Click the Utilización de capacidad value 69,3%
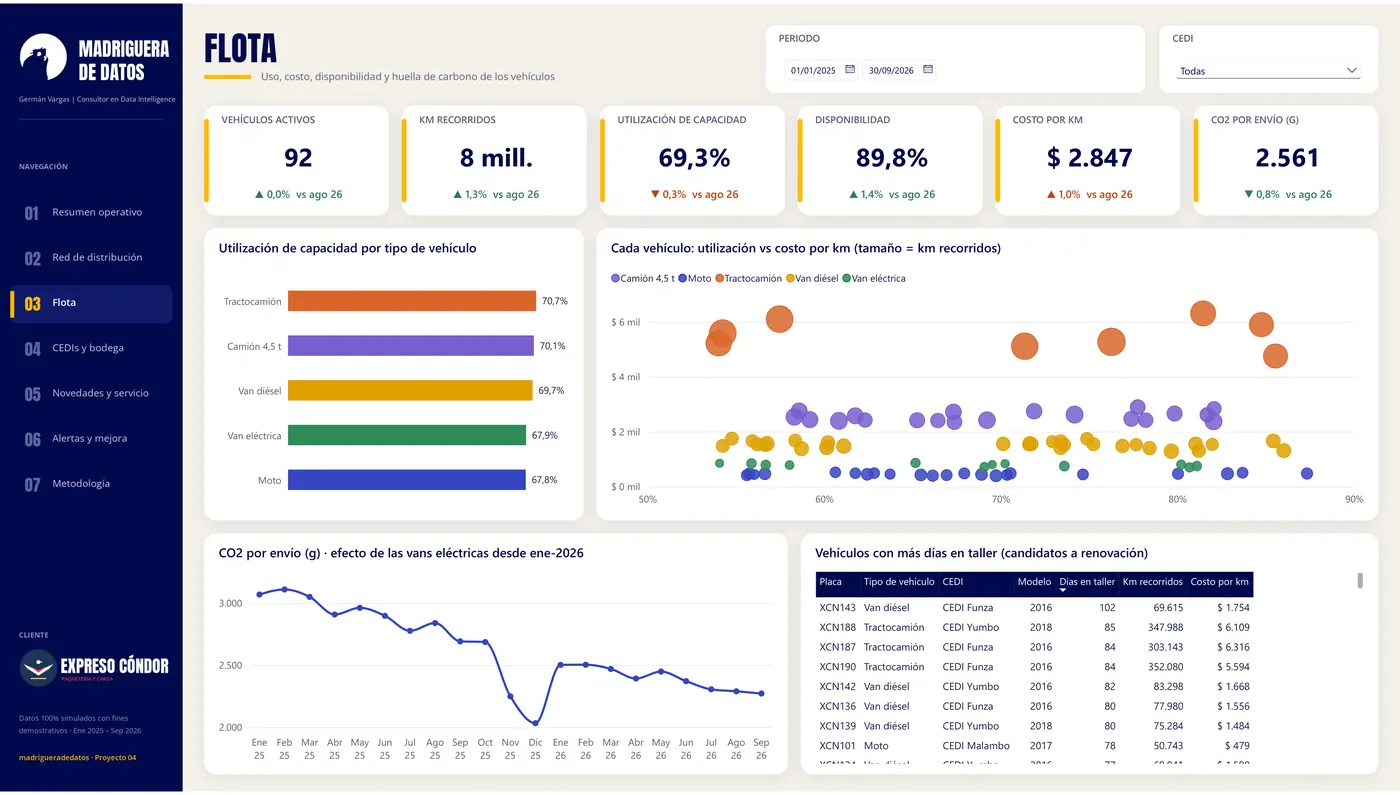 click(694, 158)
